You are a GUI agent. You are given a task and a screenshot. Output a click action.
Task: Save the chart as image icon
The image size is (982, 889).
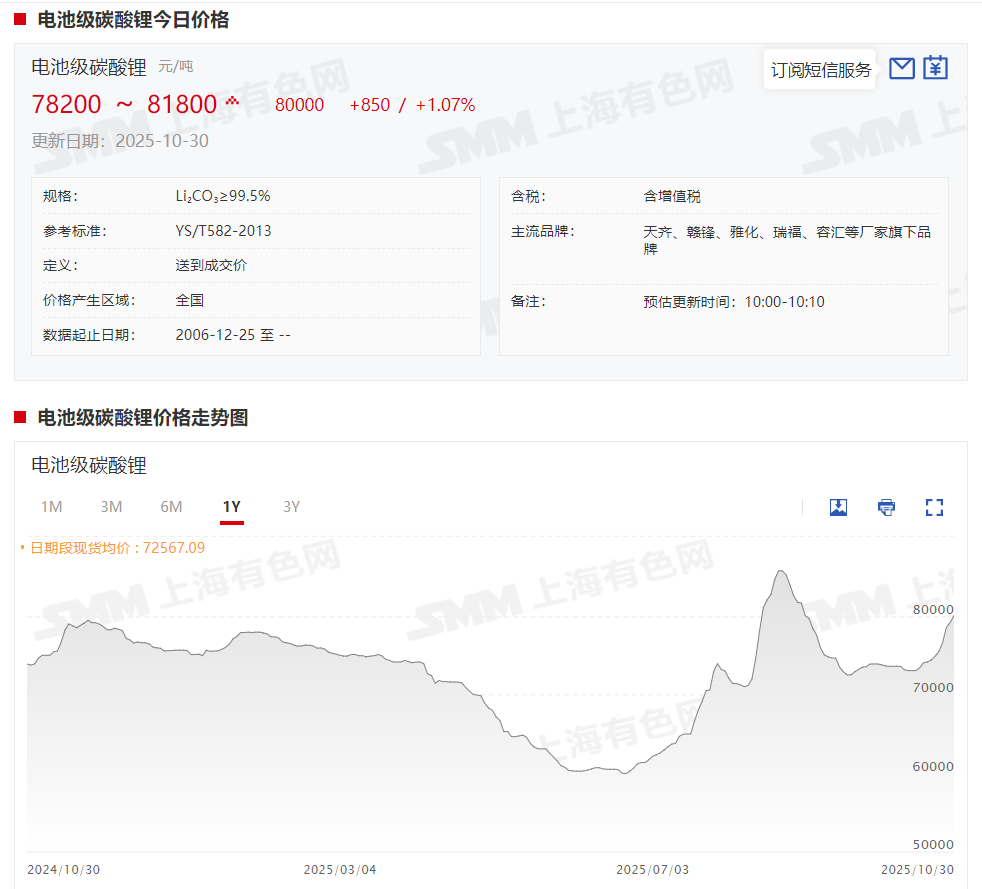[x=838, y=507]
